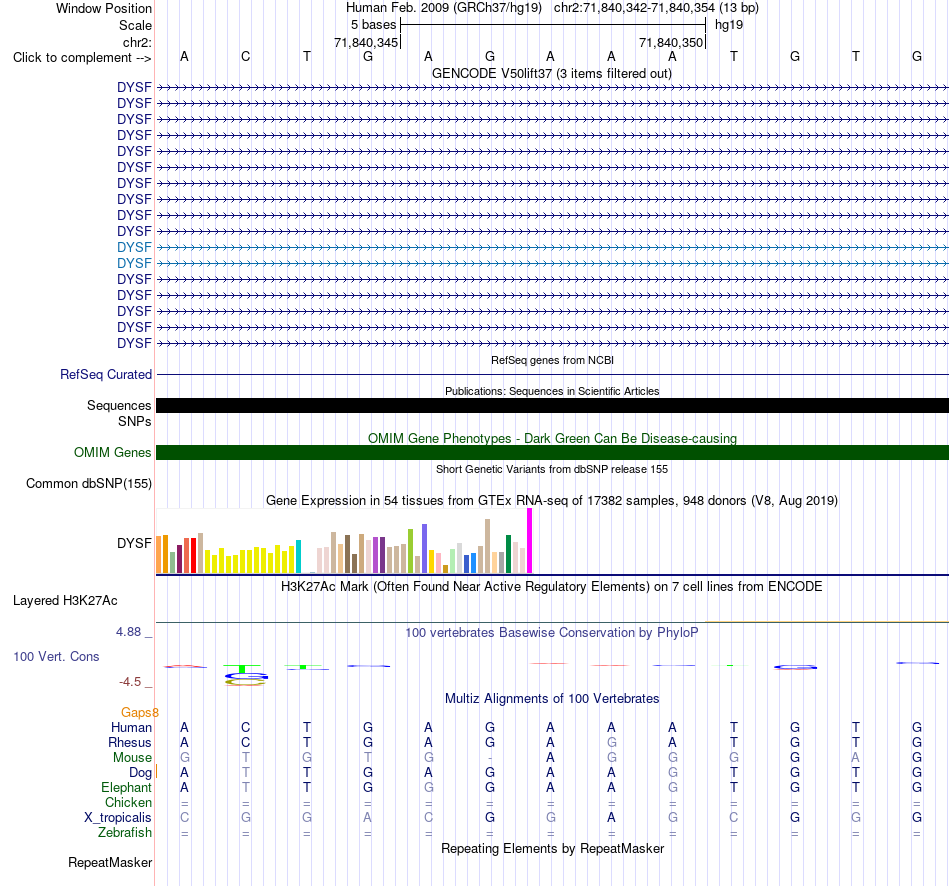Click the 'Chicken' species row label

(x=128, y=802)
